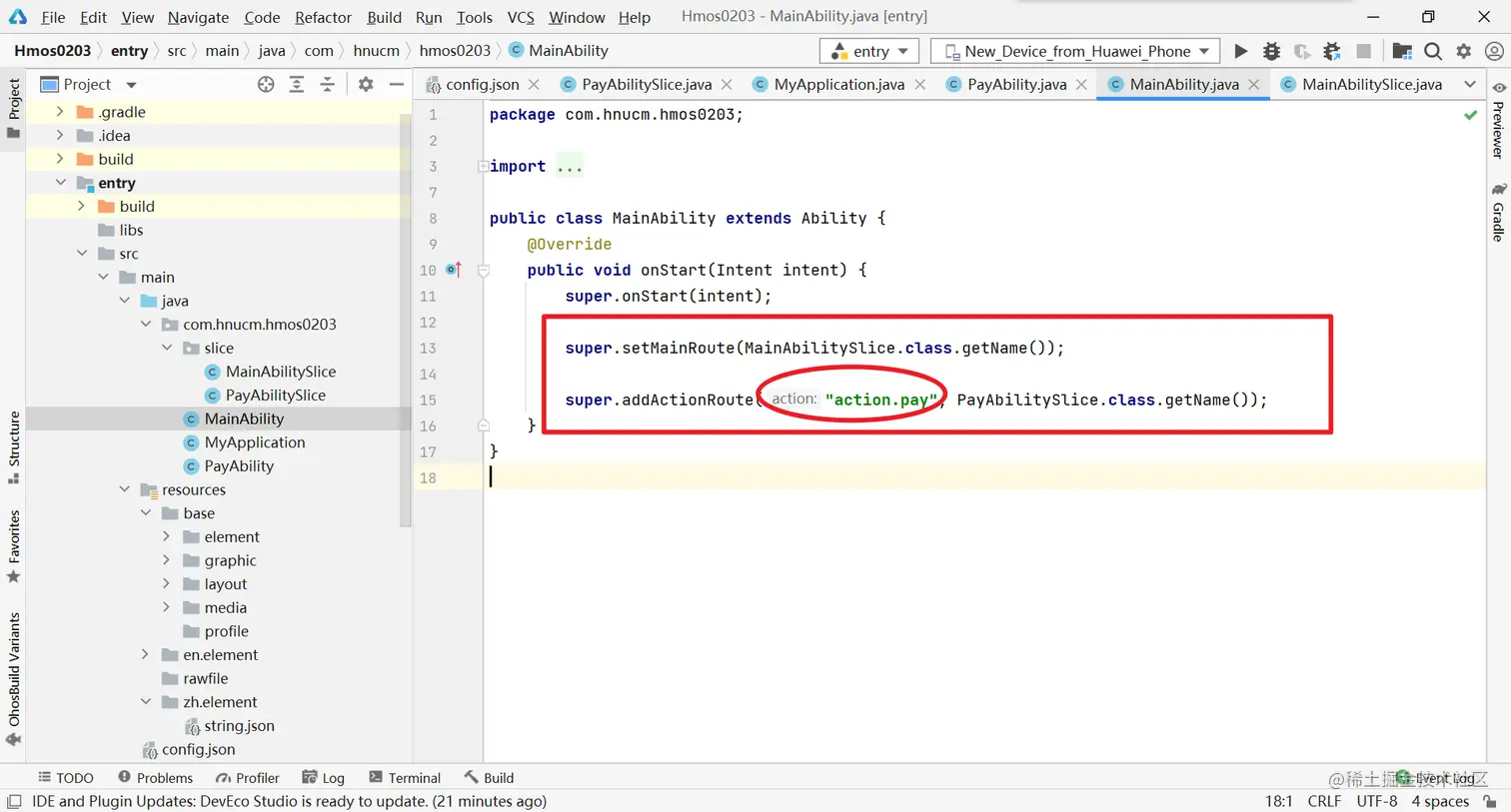This screenshot has width=1511, height=812.
Task: Open the Previewer side panel
Action: [x=1498, y=120]
